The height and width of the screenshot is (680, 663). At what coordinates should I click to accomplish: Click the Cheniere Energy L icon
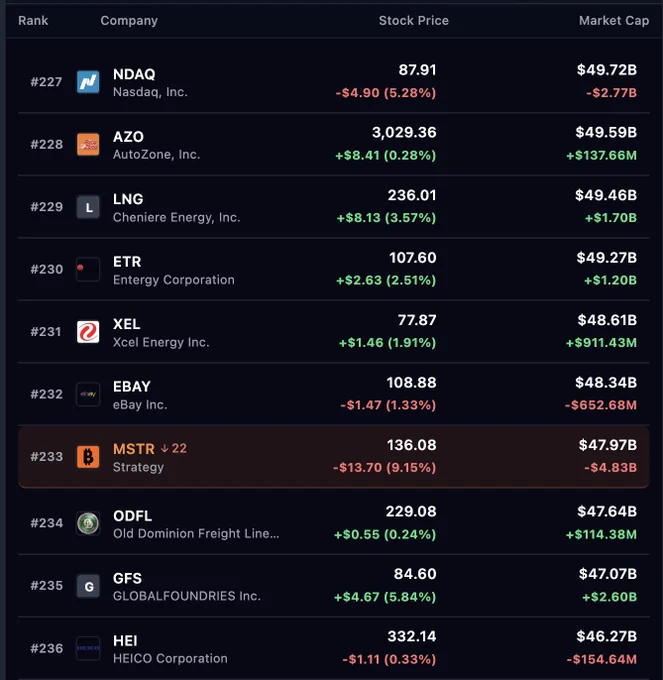click(x=88, y=207)
